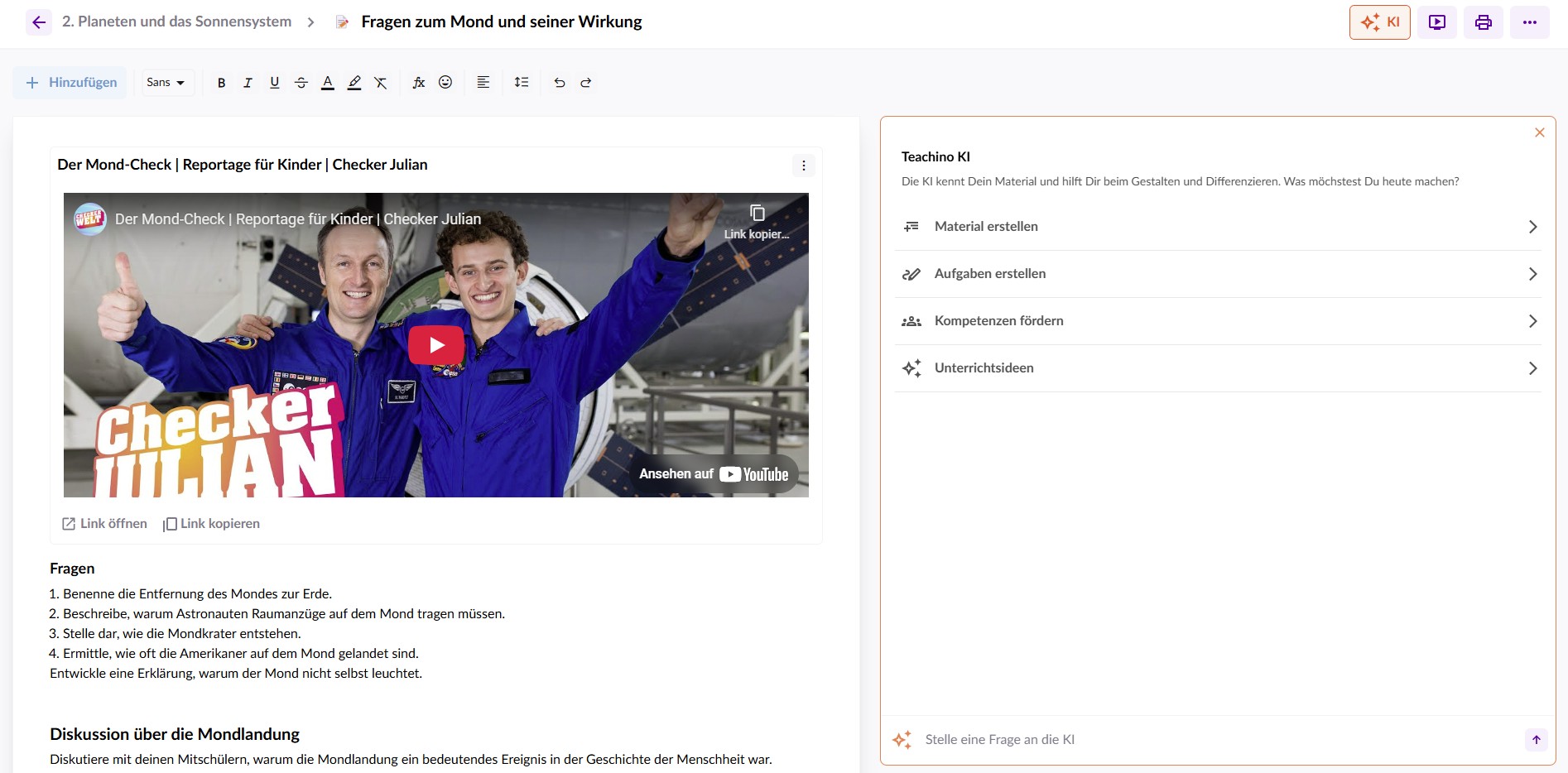Viewport: 1568px width, 773px height.
Task: Insert a formula with the fx icon
Action: tap(419, 83)
